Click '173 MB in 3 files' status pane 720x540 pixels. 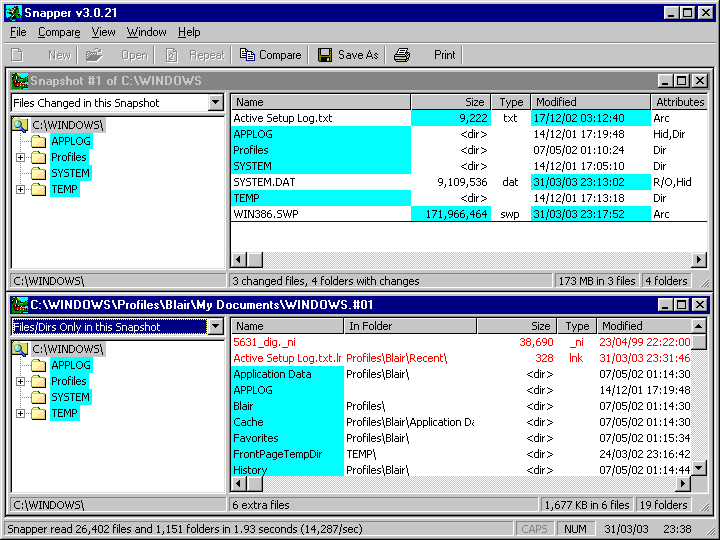tap(596, 281)
